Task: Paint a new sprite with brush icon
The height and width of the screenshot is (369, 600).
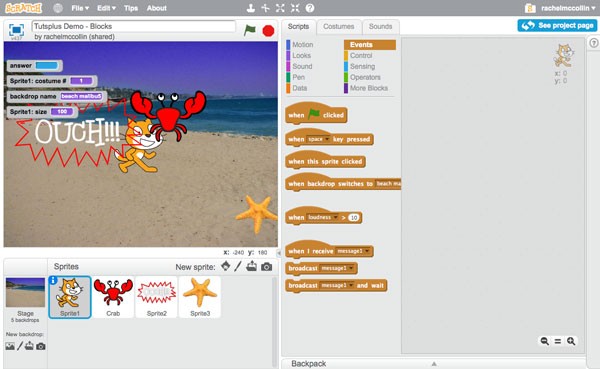Action: click(x=238, y=266)
